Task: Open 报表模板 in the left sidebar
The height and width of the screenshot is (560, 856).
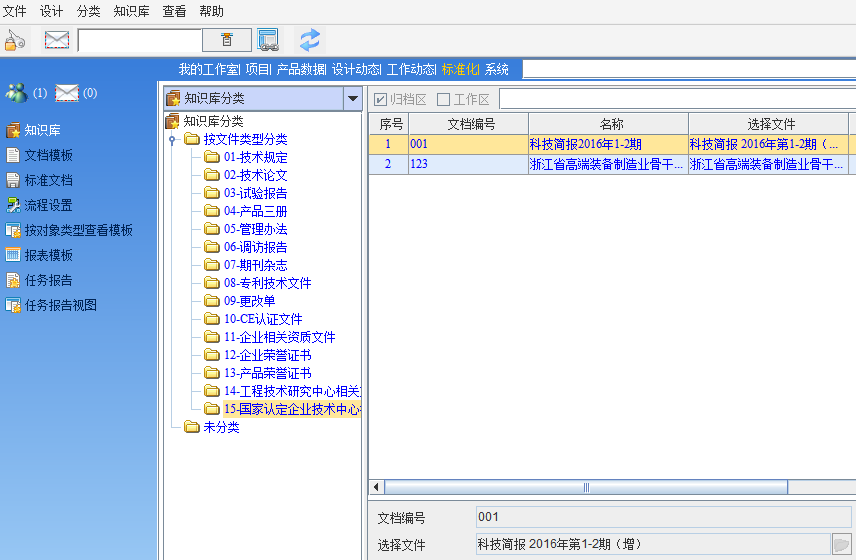Action: pyautogui.click(x=48, y=255)
